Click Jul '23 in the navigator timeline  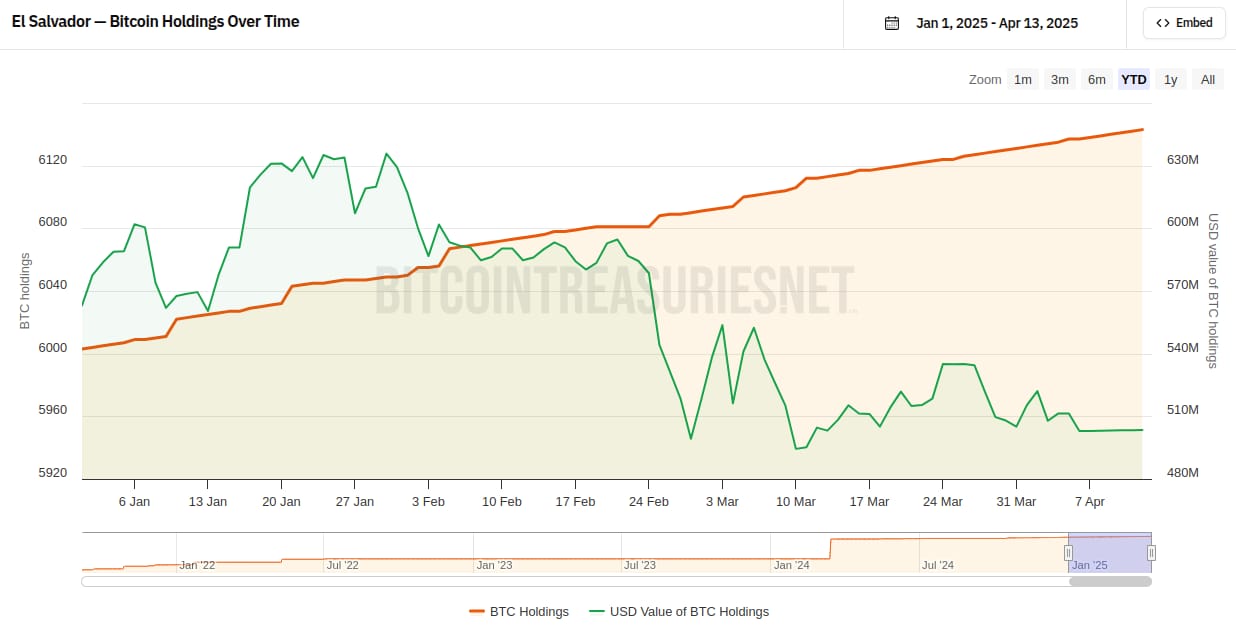[x=640, y=565]
